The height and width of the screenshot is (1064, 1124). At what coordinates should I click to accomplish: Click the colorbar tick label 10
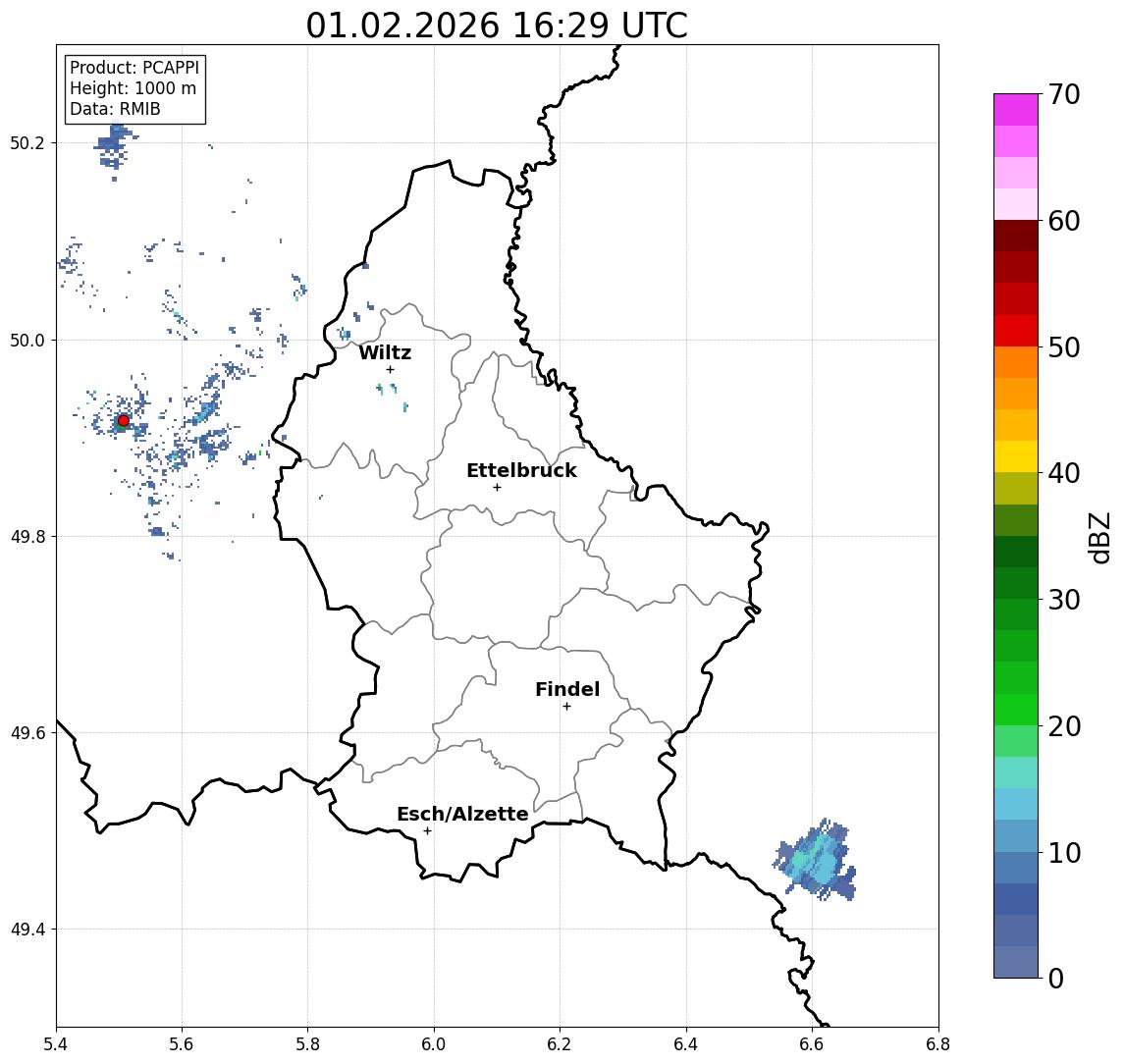(1064, 853)
